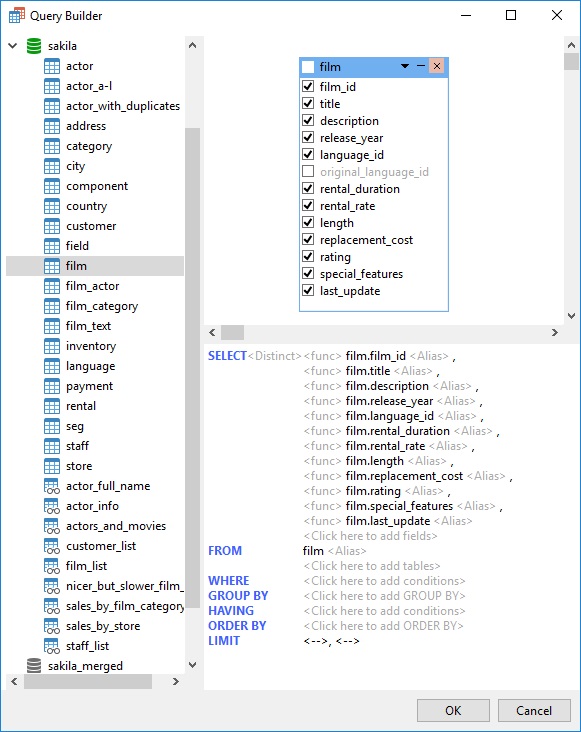Add a HAVING condition via its placeholder
Viewport: 581px width, 732px height.
tap(385, 611)
